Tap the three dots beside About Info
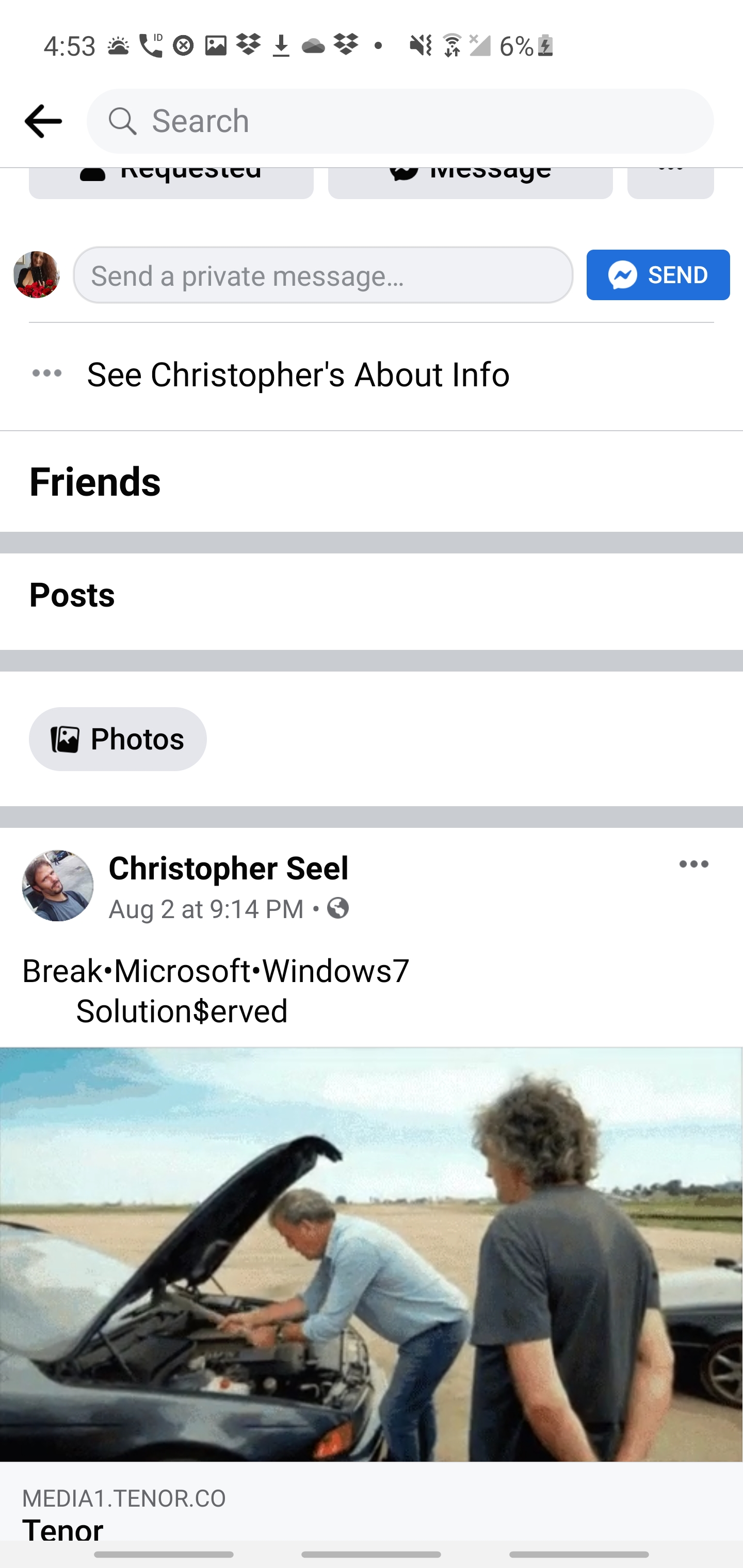 point(47,373)
